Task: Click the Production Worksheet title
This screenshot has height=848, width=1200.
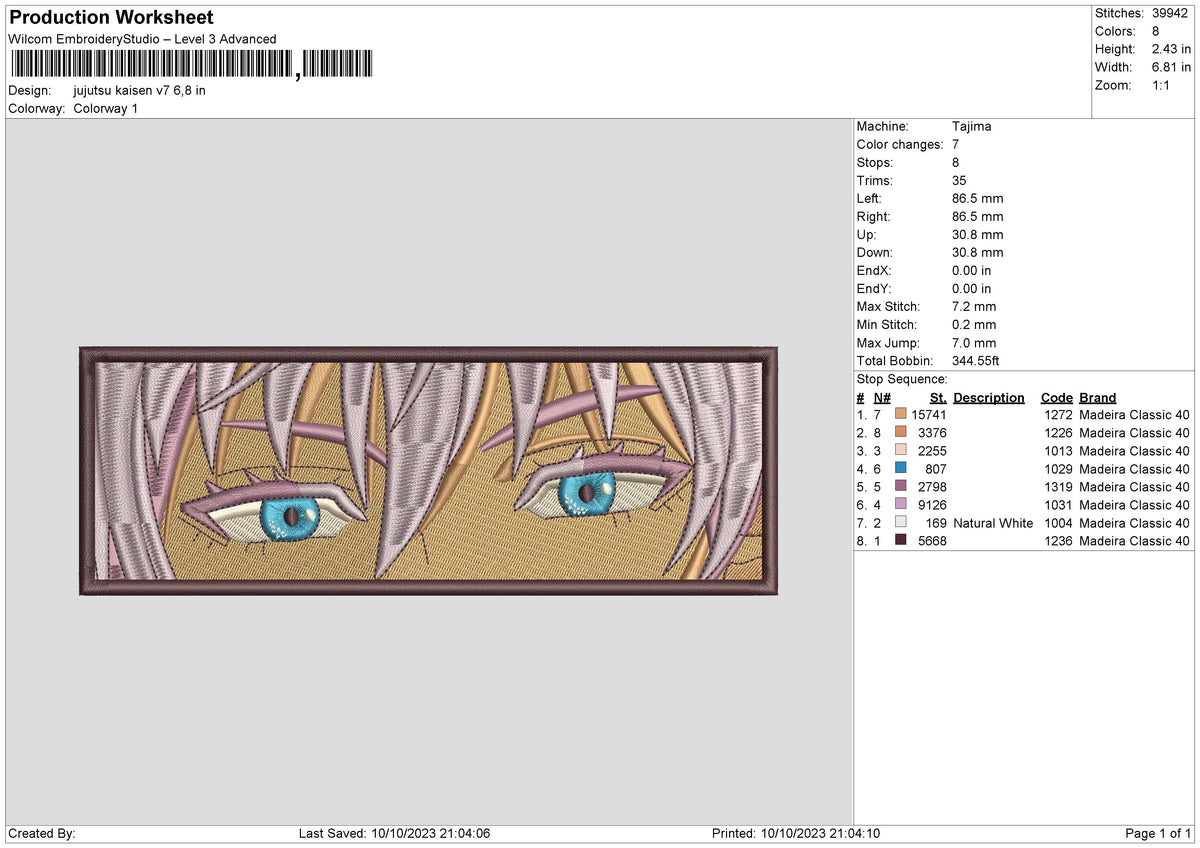Action: pyautogui.click(x=111, y=18)
